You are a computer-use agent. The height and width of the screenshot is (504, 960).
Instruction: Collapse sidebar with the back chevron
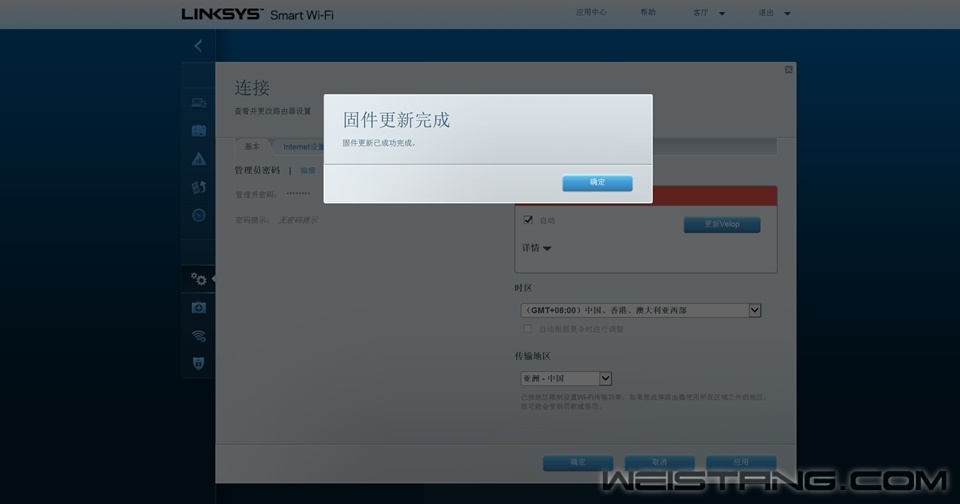pyautogui.click(x=198, y=46)
